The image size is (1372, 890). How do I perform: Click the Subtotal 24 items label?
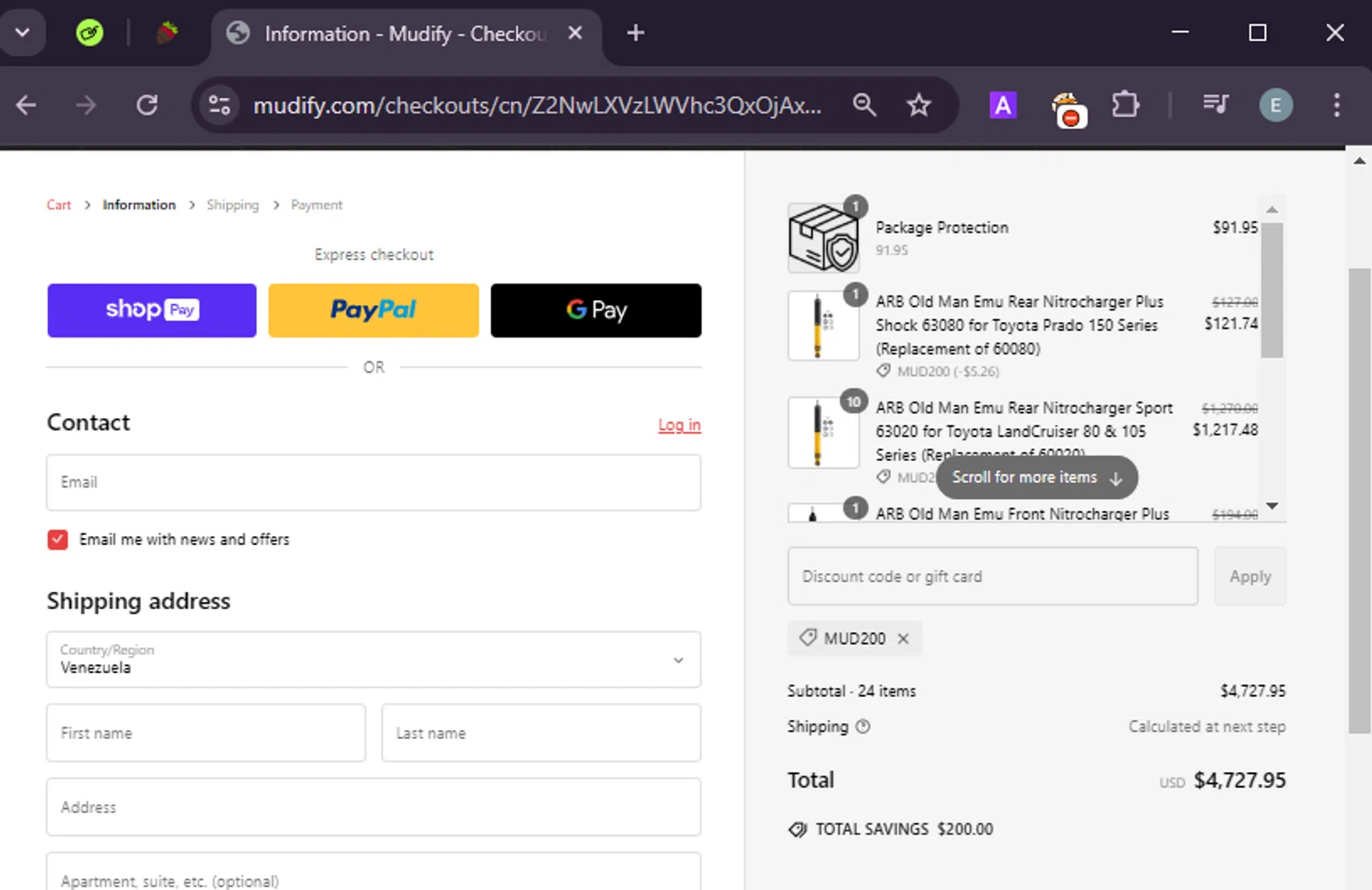click(852, 692)
